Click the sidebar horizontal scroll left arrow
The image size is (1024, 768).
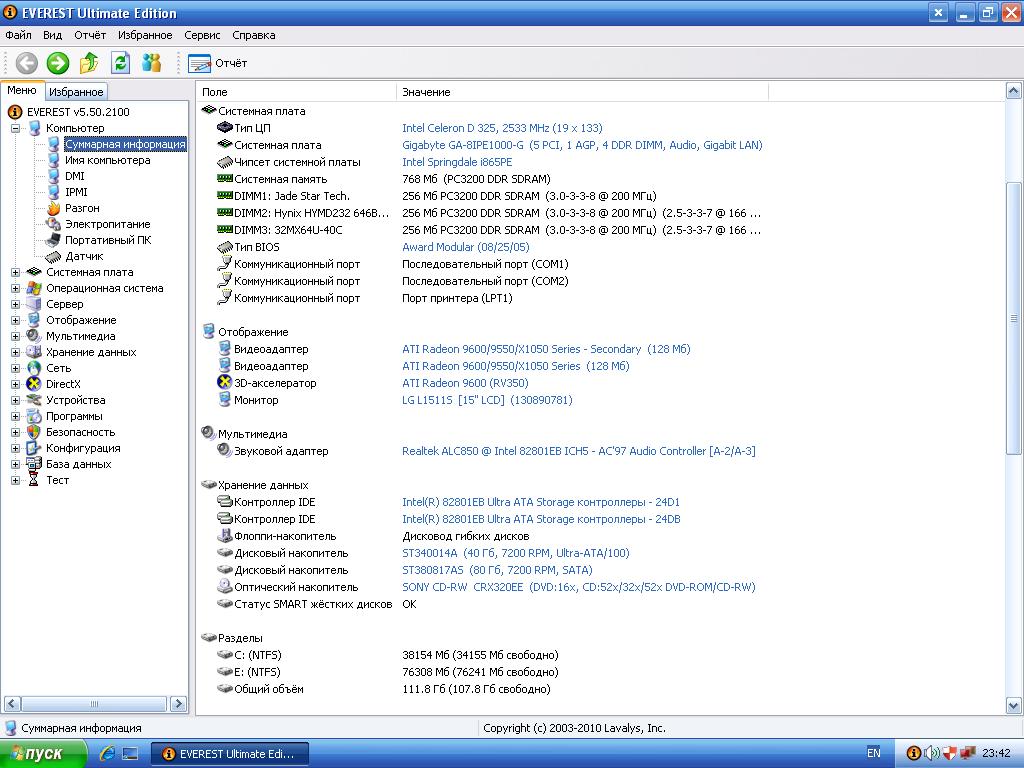tap(12, 703)
